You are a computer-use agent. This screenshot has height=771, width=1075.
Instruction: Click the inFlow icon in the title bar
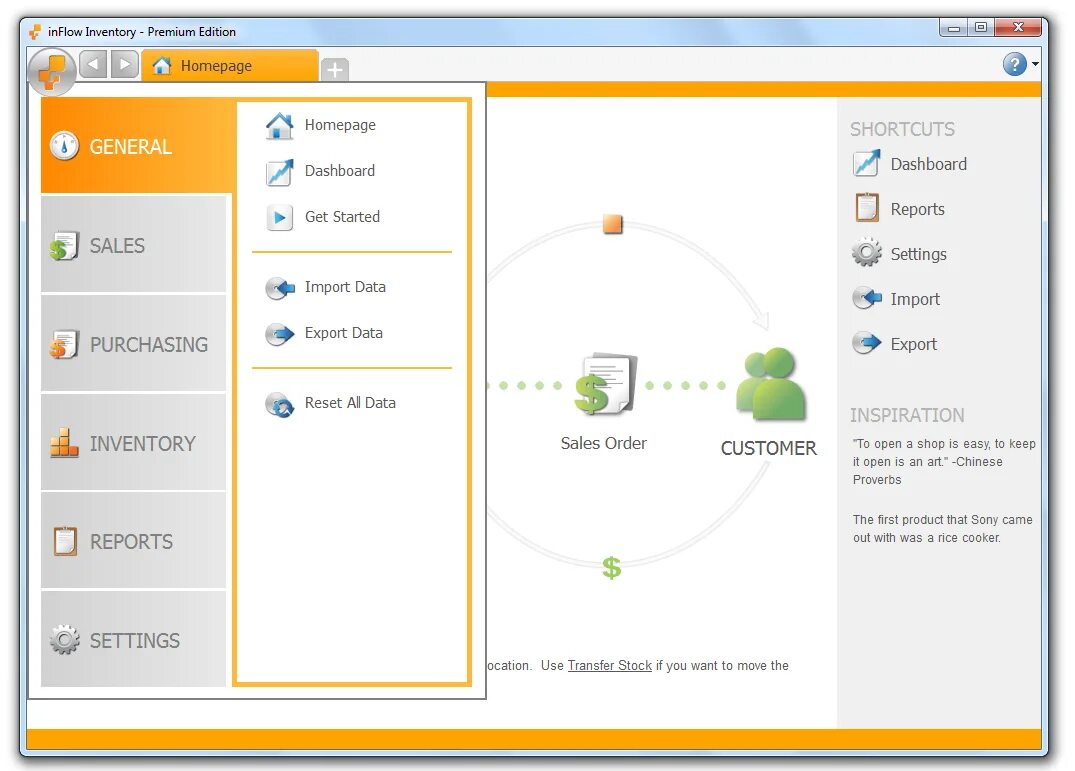(x=35, y=32)
